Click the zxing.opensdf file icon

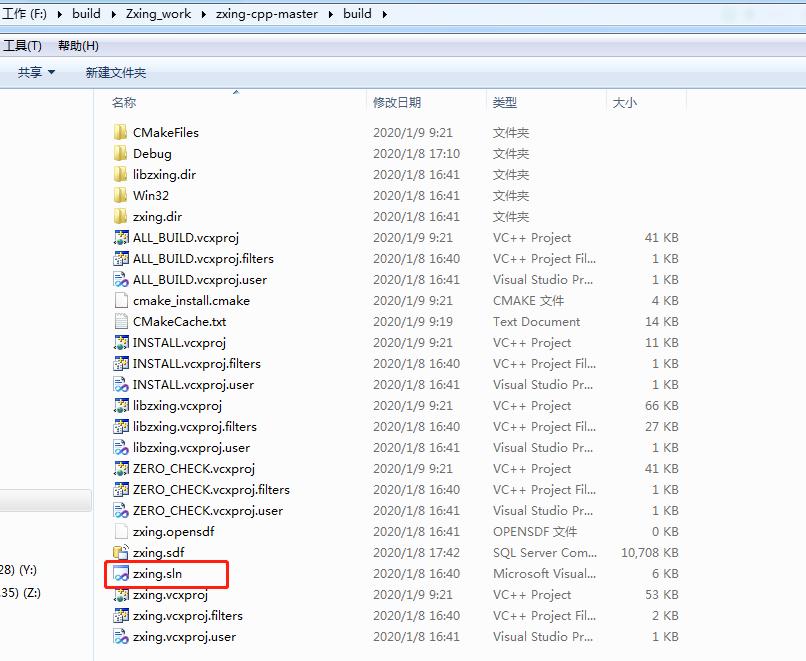[121, 532]
